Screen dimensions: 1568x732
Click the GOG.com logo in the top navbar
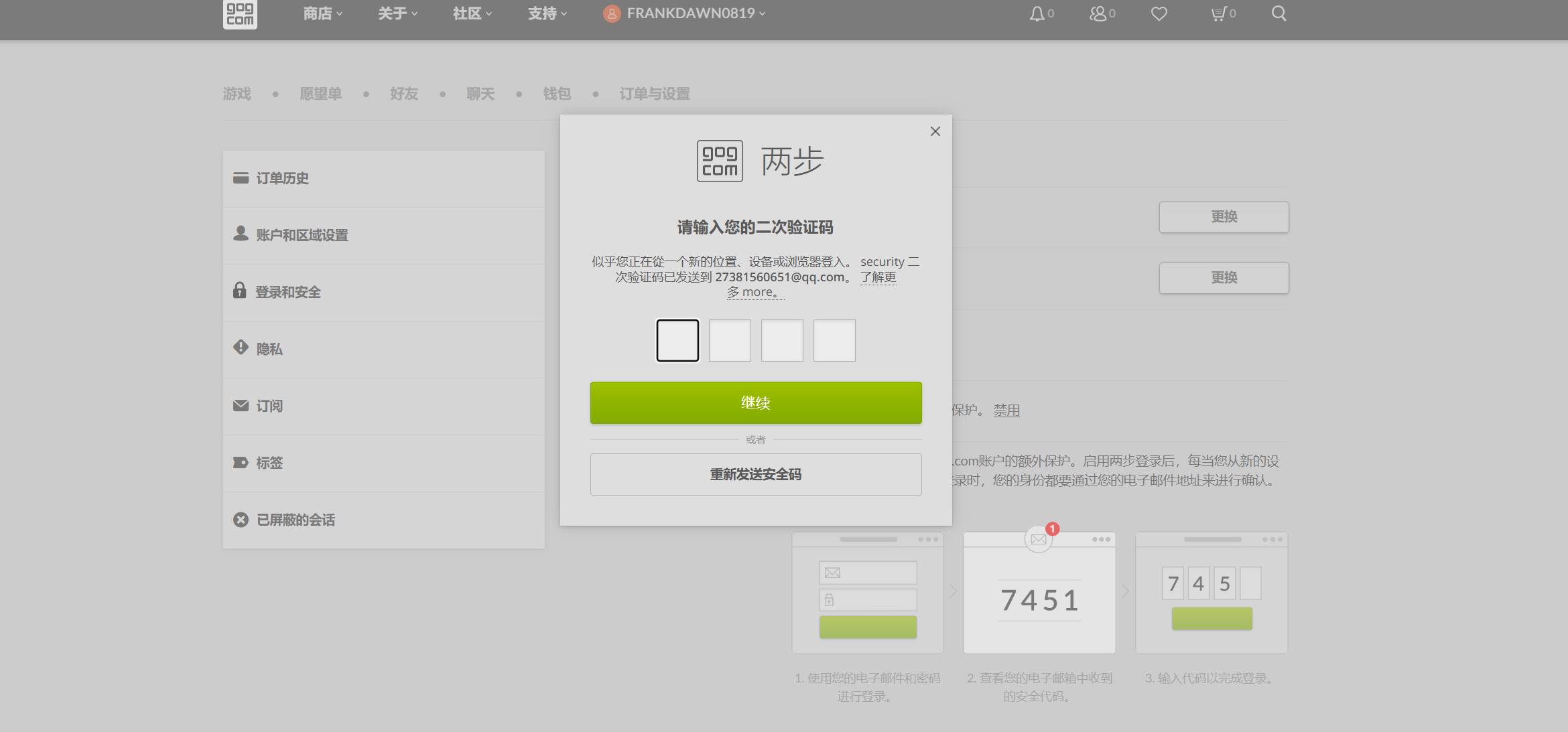click(x=240, y=13)
